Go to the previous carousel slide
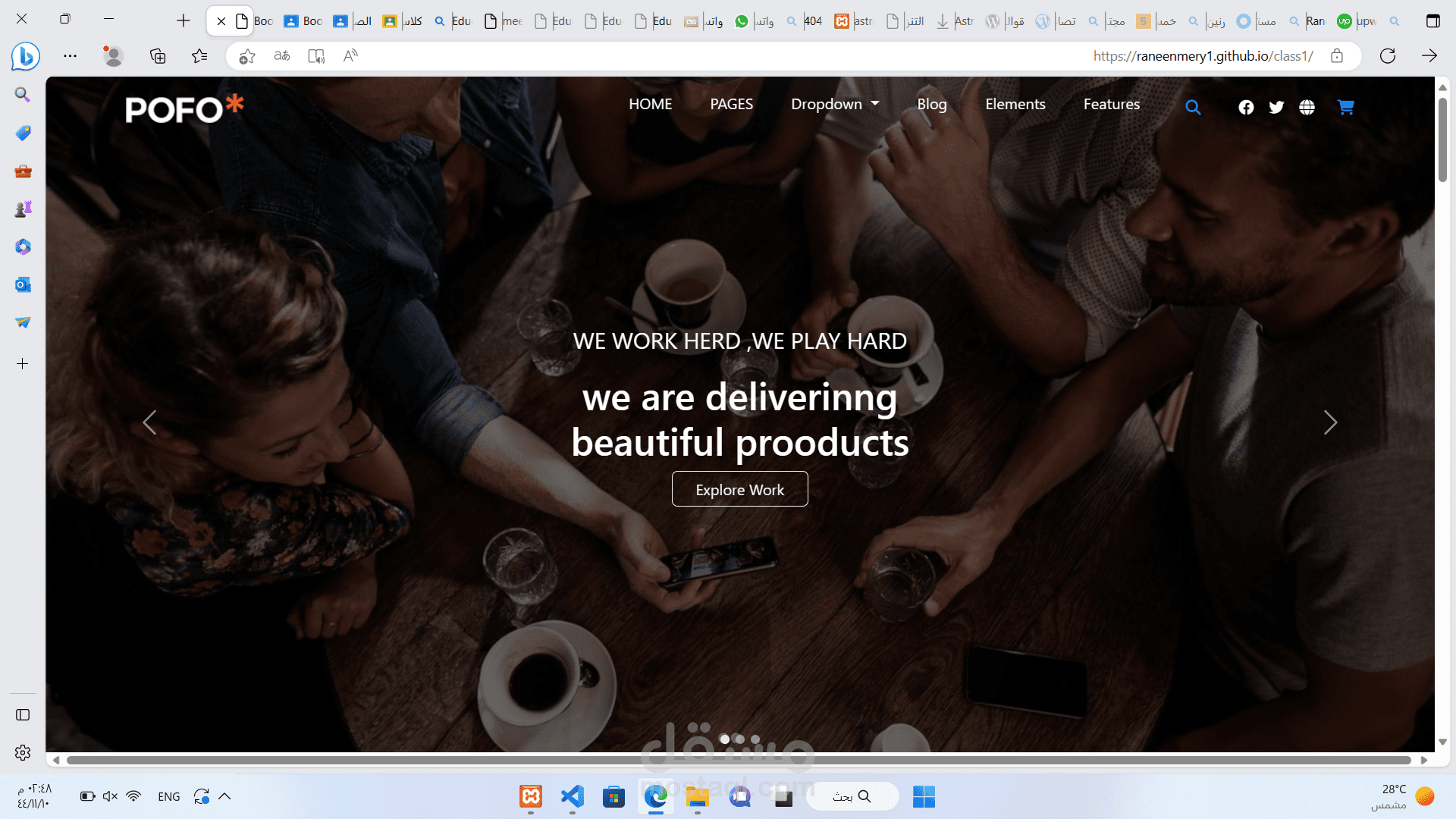The width and height of the screenshot is (1456, 819). point(149,422)
